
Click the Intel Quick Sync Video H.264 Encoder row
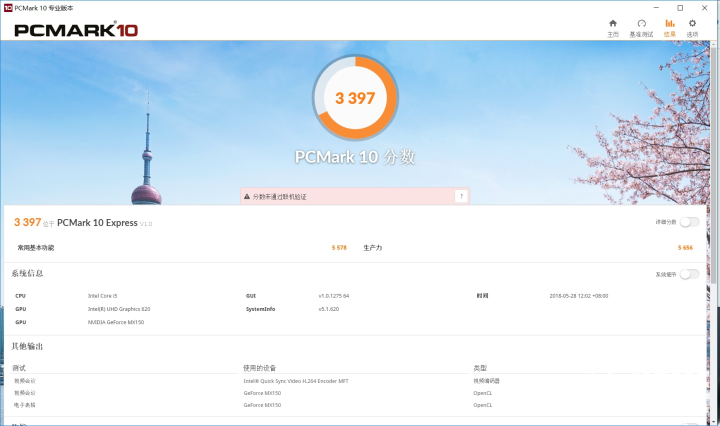[x=296, y=381]
